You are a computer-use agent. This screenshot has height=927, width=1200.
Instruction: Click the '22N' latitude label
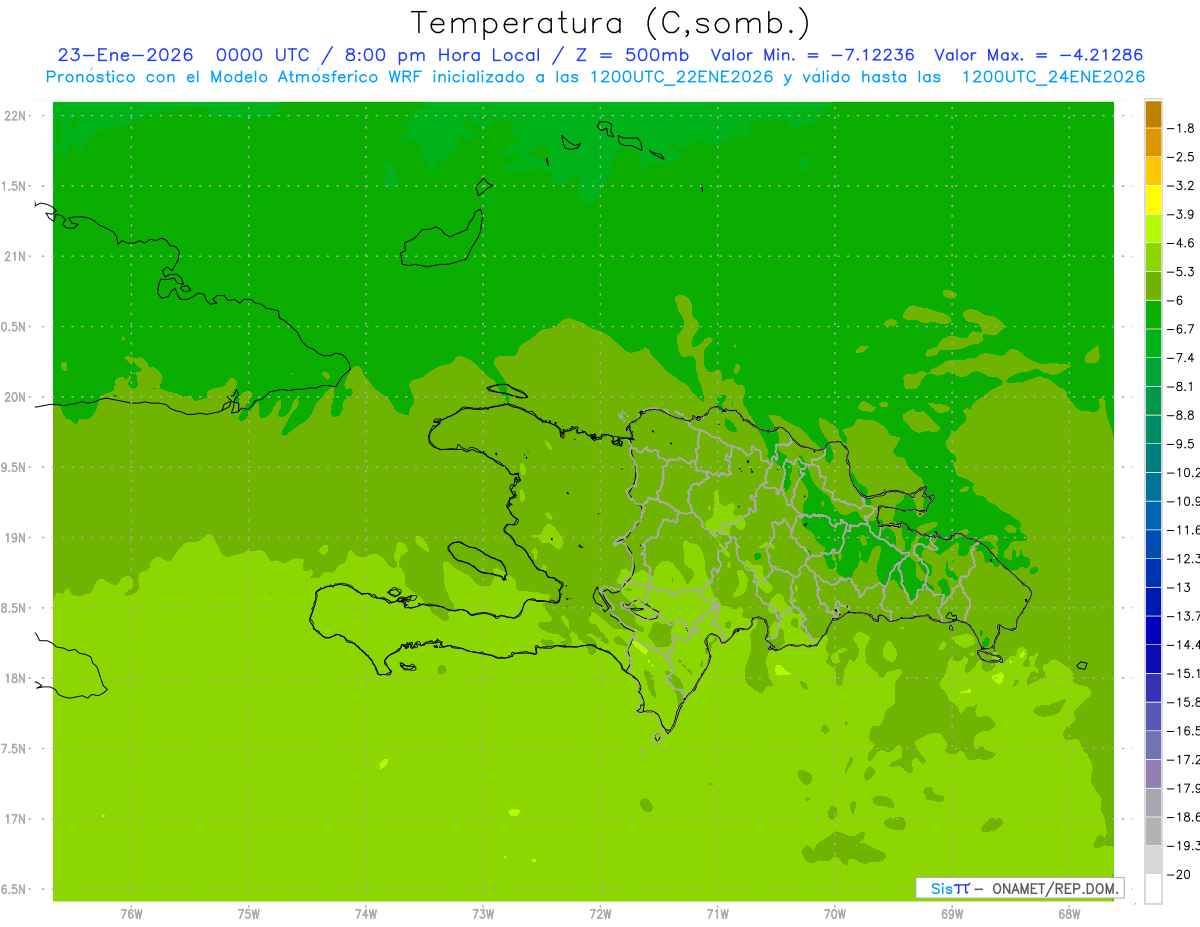15,116
